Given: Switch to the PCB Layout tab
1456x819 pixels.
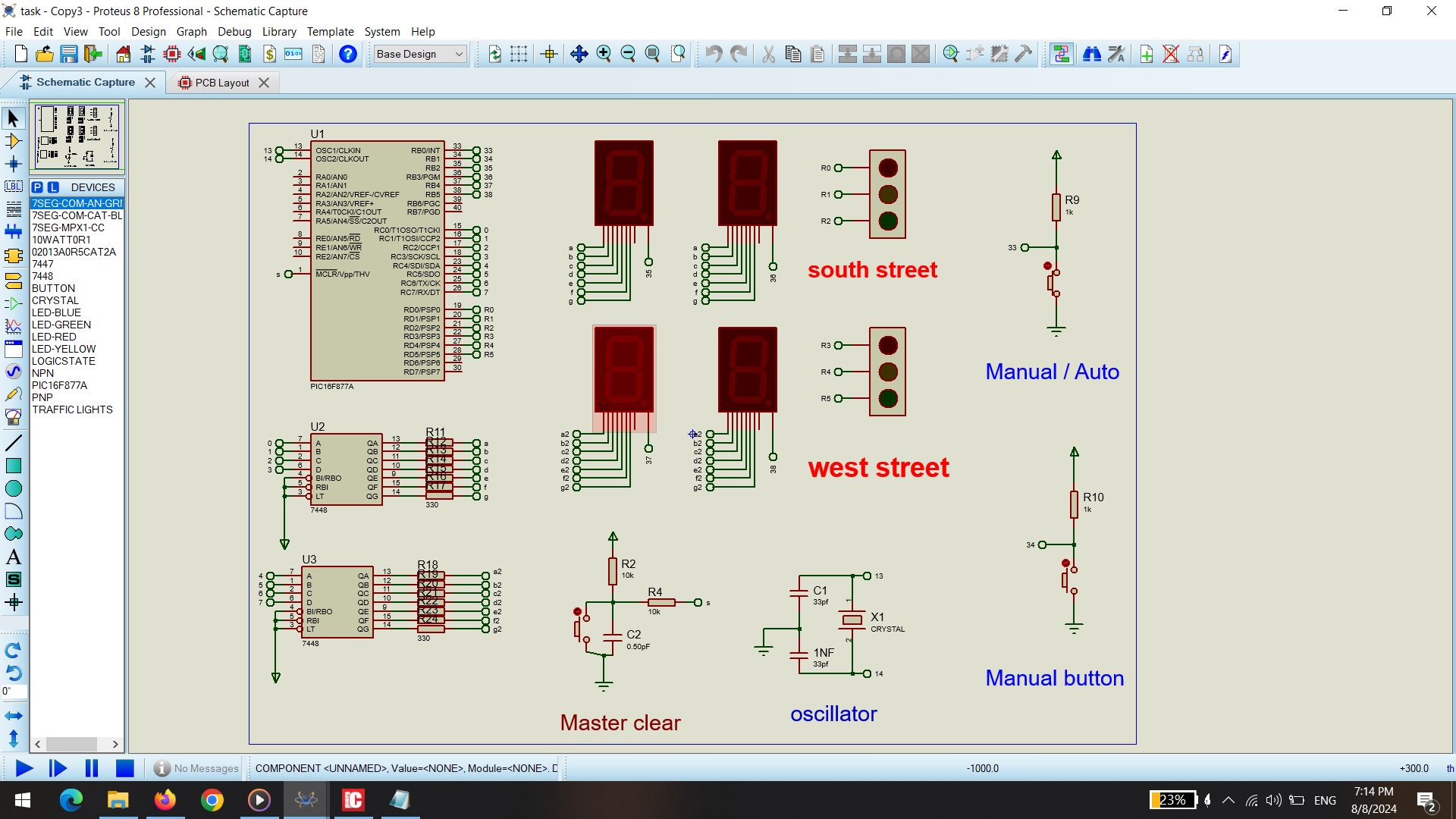Looking at the screenshot, I should point(221,83).
